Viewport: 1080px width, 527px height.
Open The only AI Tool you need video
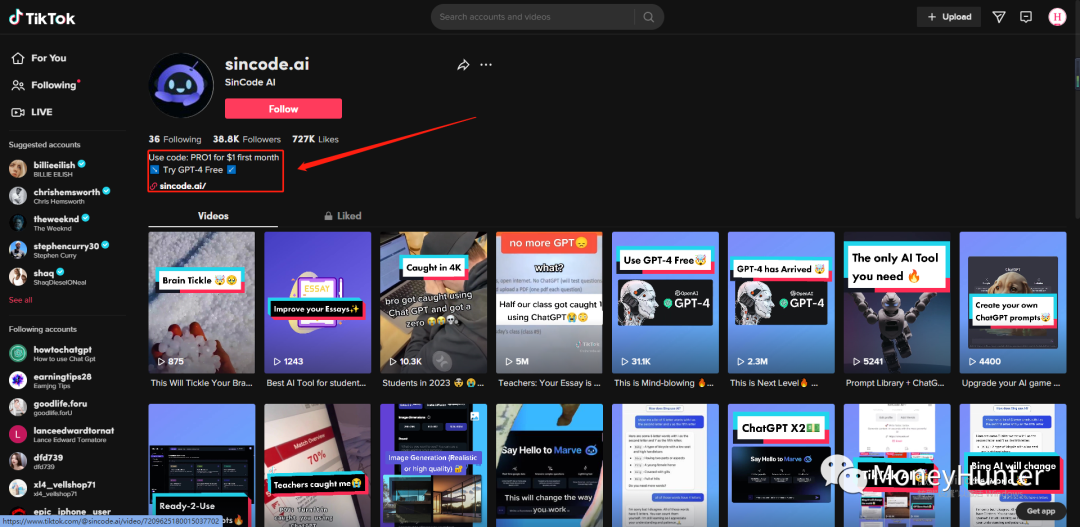[x=897, y=302]
